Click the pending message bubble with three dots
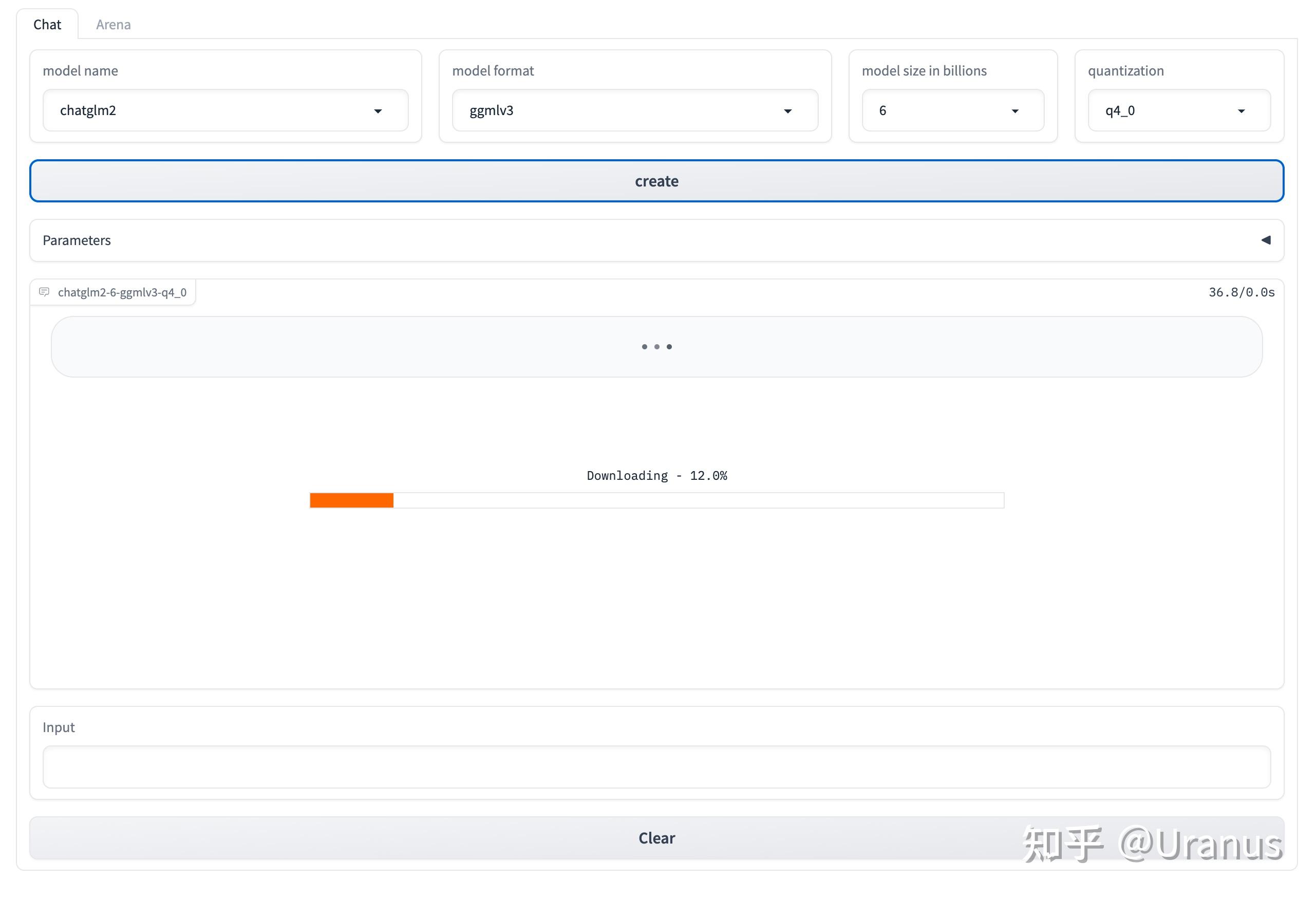 [657, 347]
